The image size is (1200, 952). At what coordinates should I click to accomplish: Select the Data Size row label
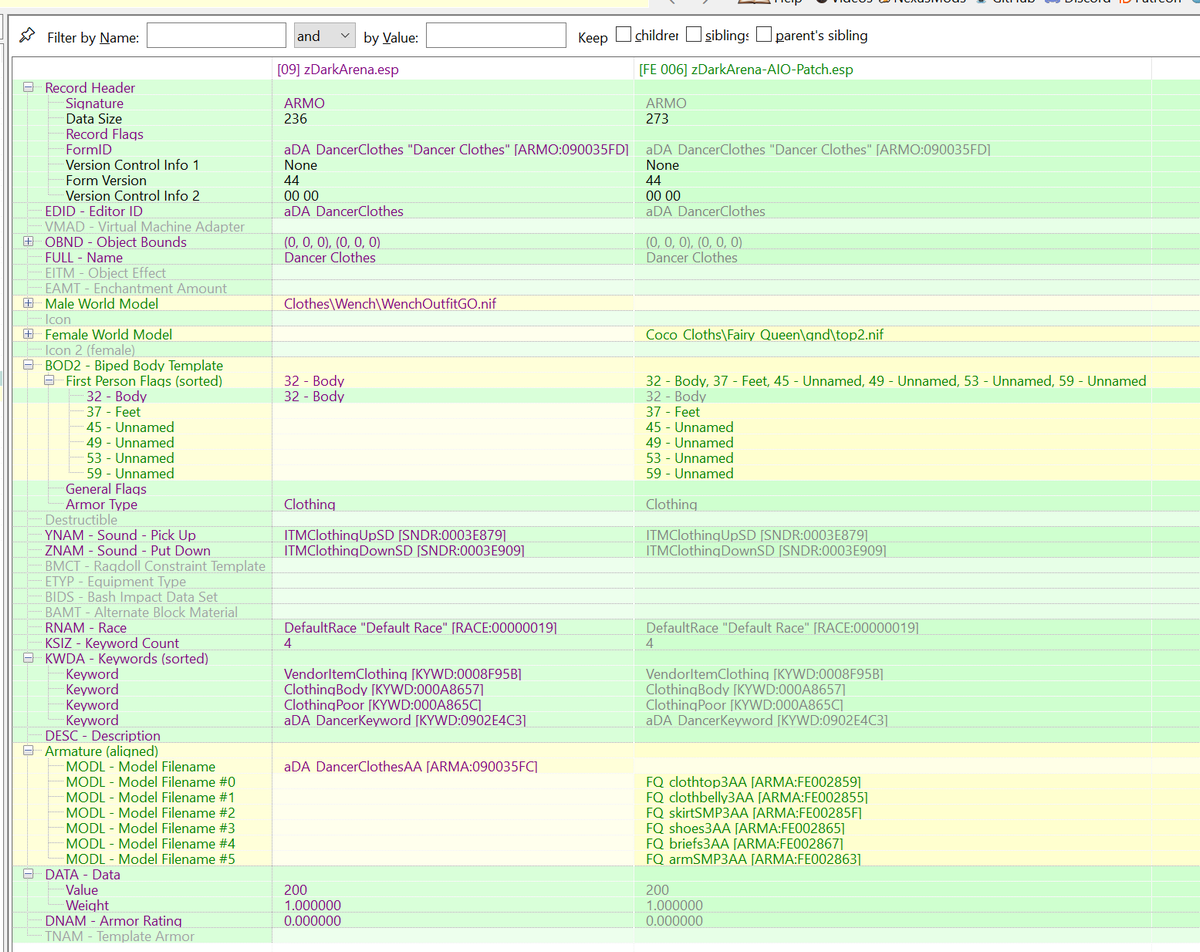[x=94, y=119]
